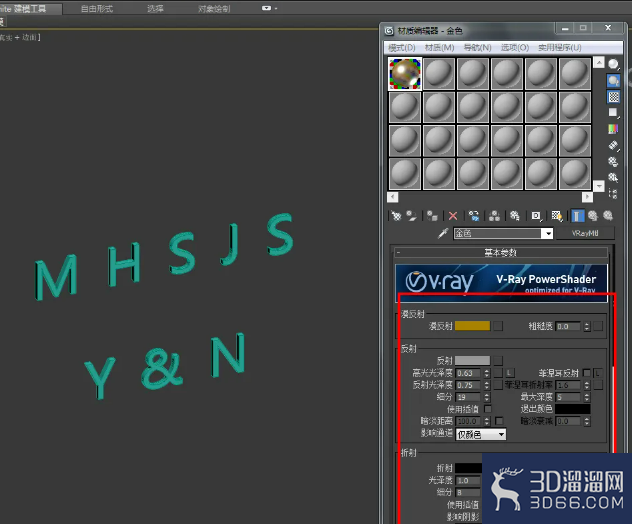Viewport: 632px width, 524px height.
Task: Click 反射光泽度 map button
Action: coord(498,385)
